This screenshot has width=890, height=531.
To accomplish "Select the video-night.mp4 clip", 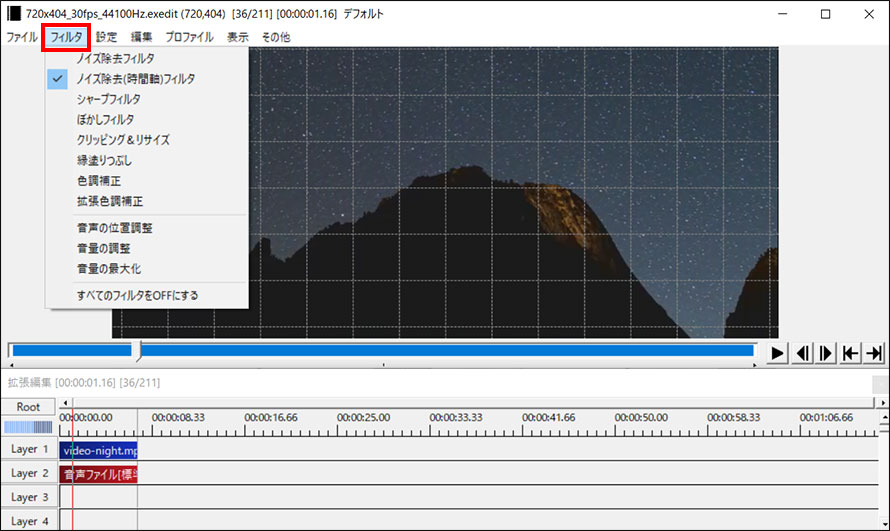I will pyautogui.click(x=98, y=450).
